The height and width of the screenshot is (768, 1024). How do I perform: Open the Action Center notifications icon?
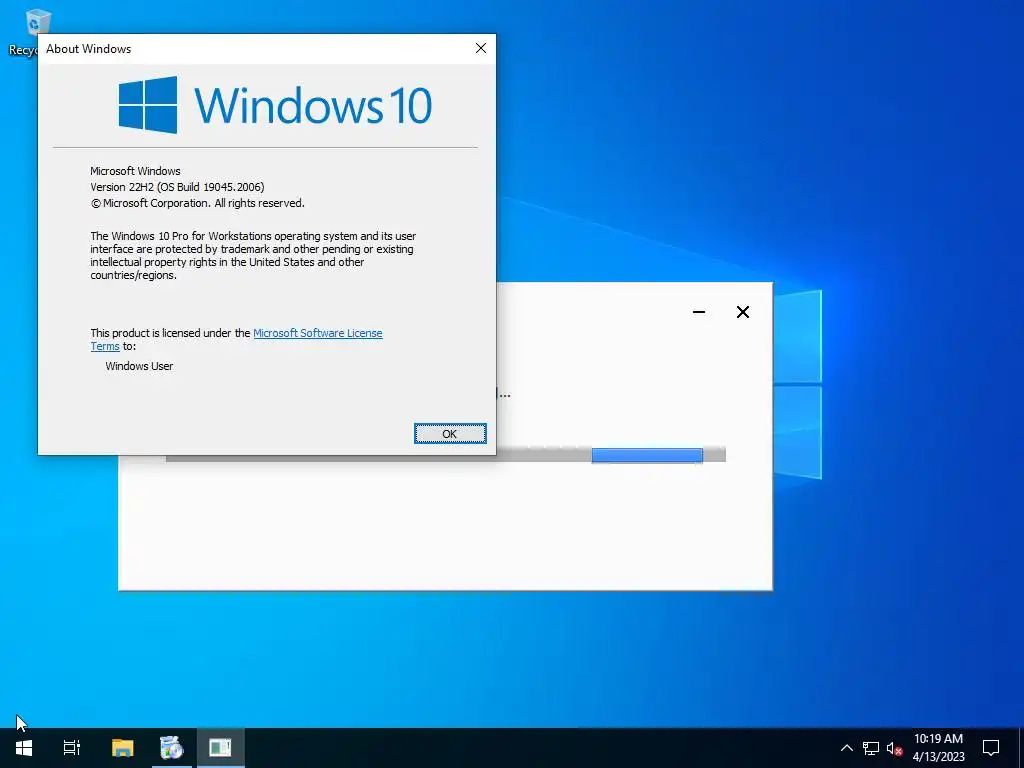click(991, 748)
